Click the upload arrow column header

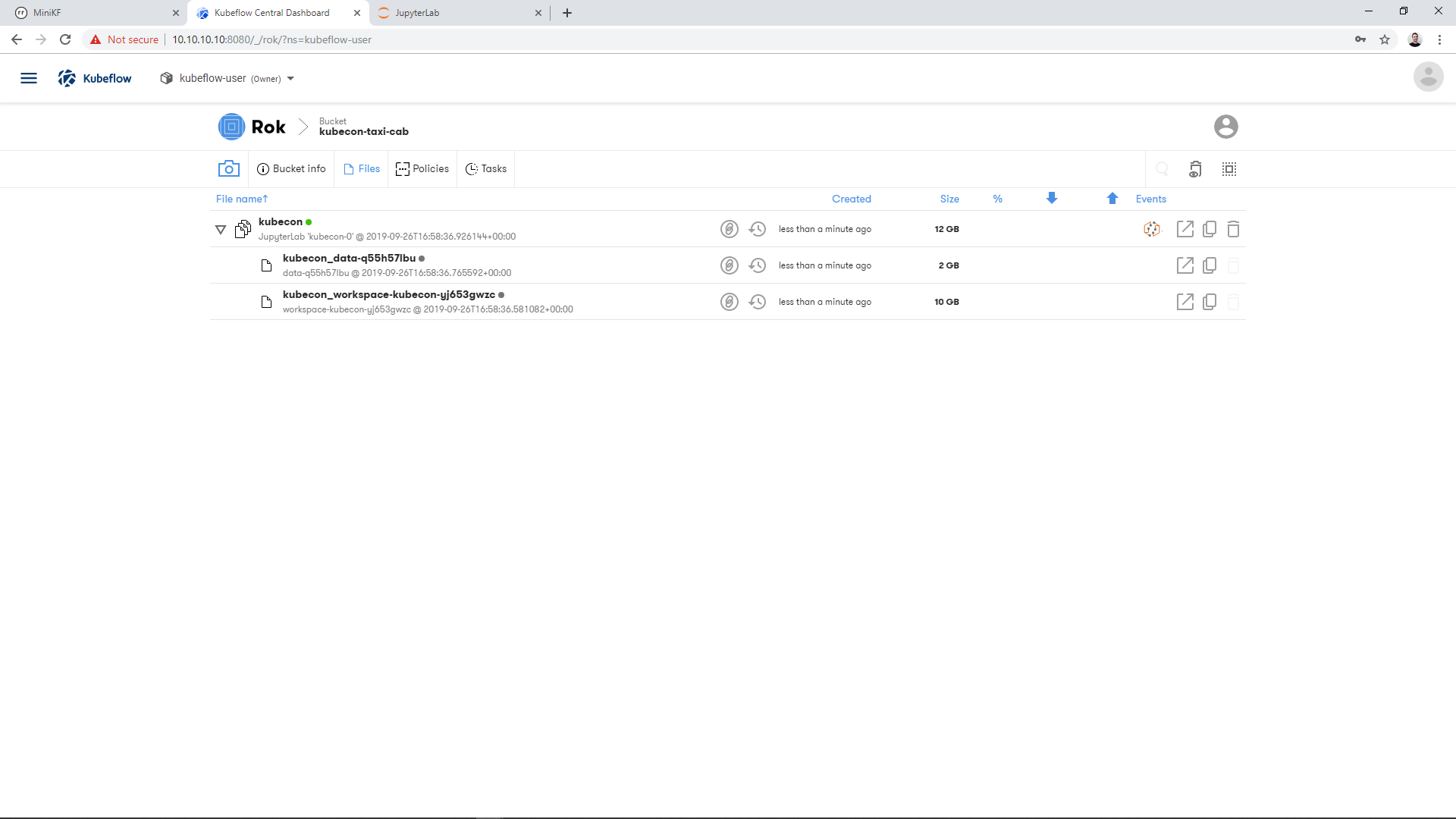pyautogui.click(x=1112, y=198)
